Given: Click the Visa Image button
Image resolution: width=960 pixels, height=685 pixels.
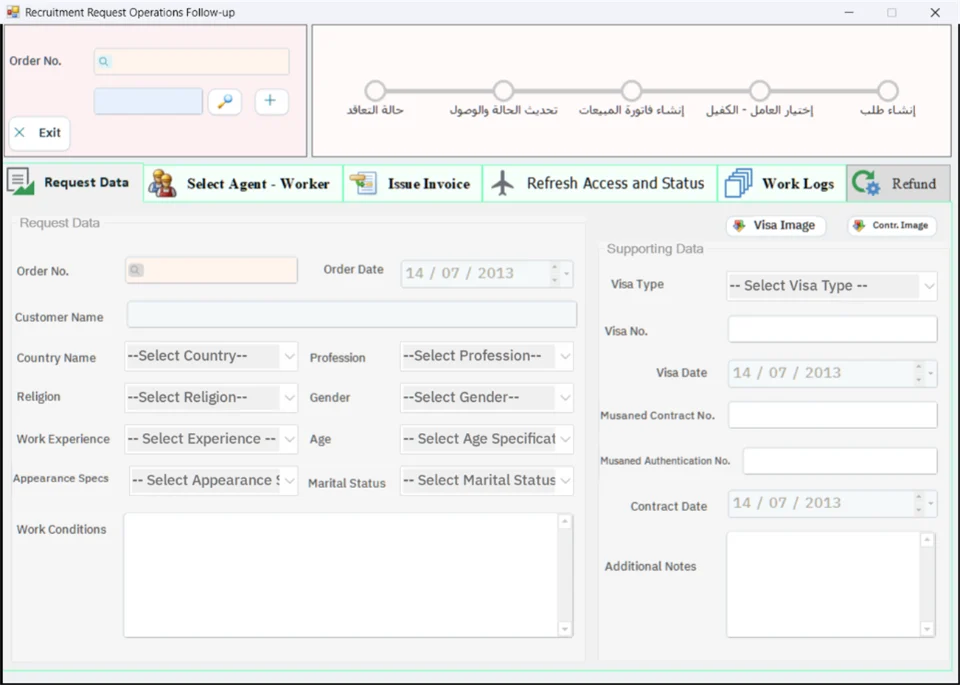Looking at the screenshot, I should pyautogui.click(x=776, y=225).
